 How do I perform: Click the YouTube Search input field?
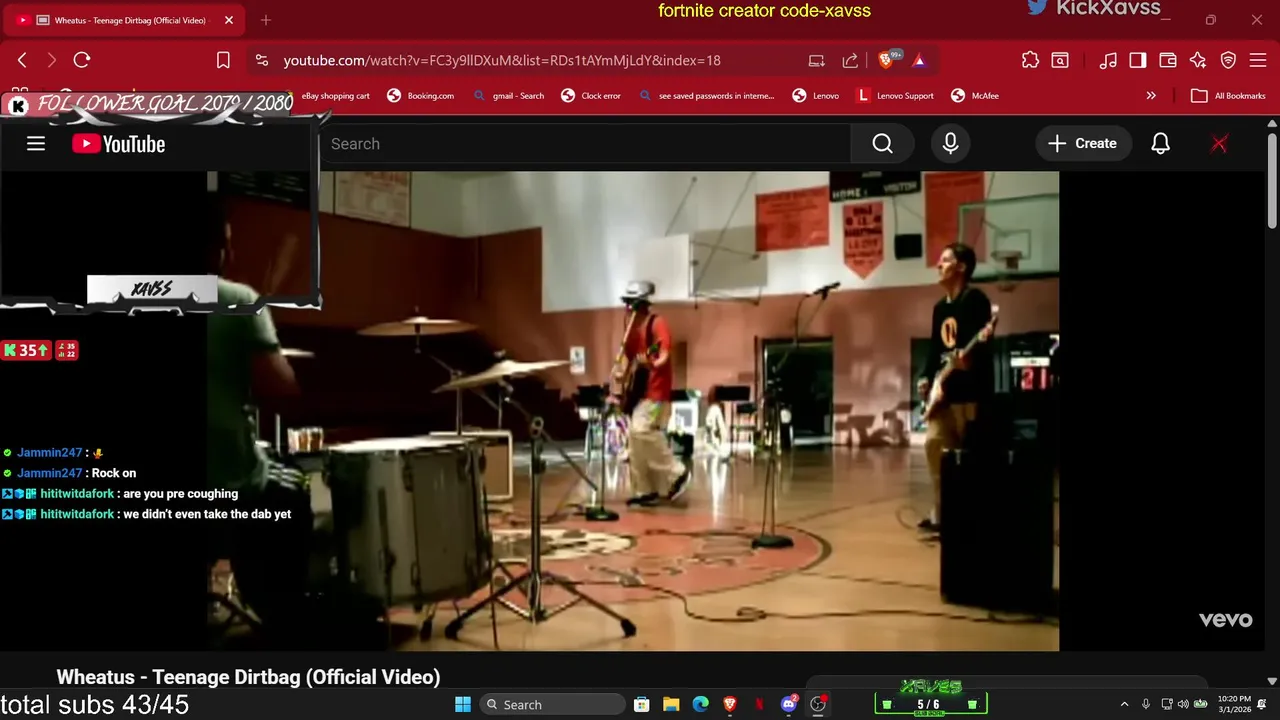pos(585,144)
